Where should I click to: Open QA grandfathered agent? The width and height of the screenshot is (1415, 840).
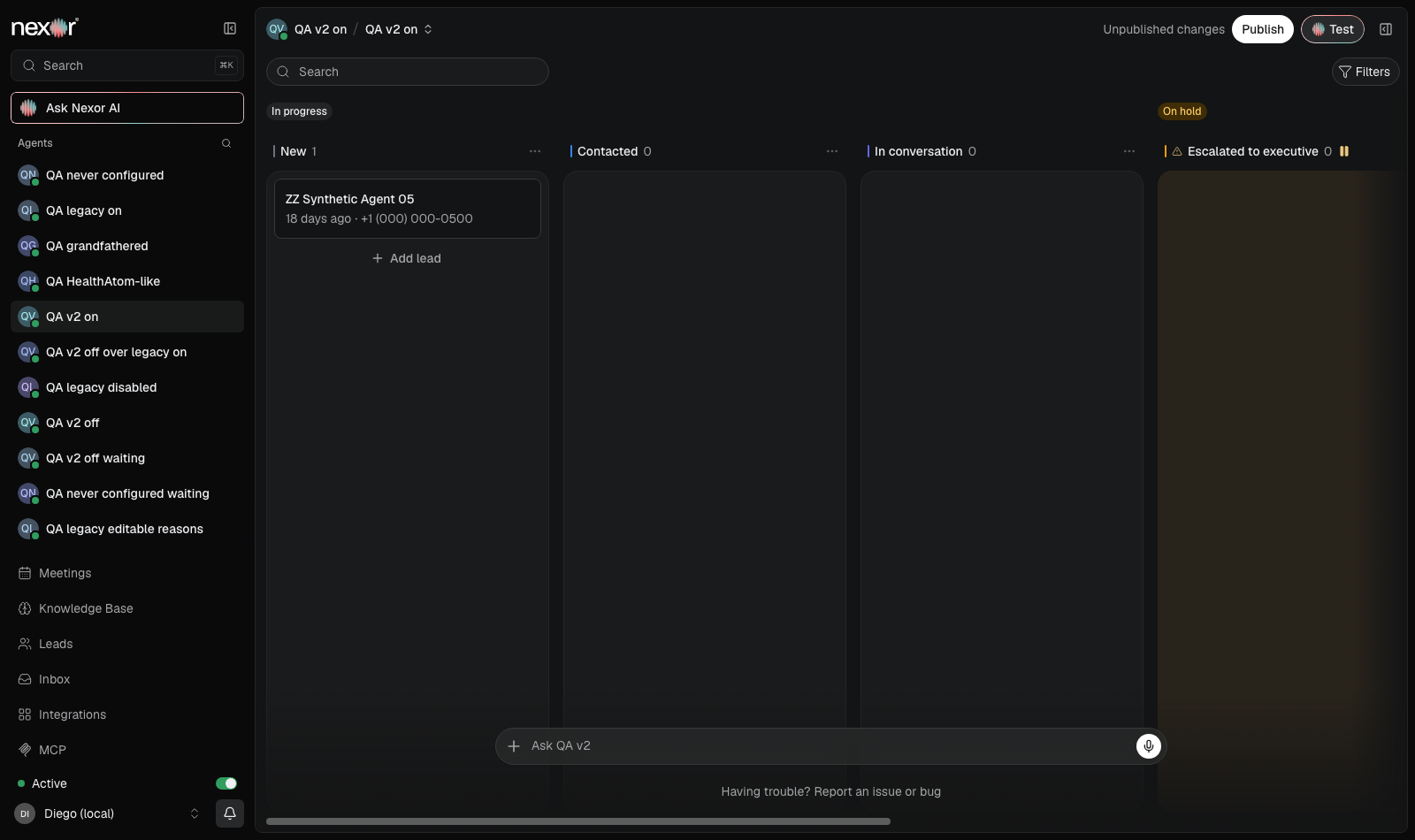[x=127, y=246]
